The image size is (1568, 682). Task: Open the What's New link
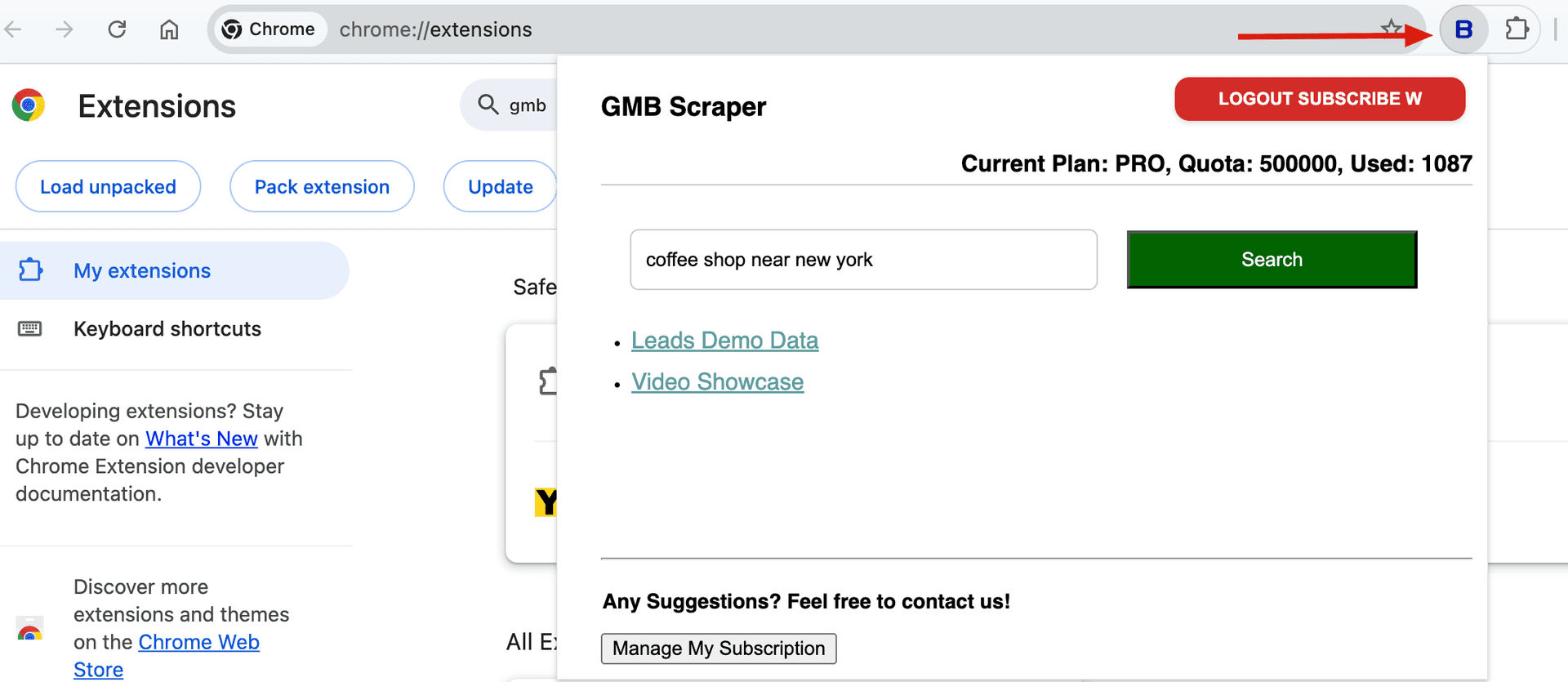click(201, 439)
